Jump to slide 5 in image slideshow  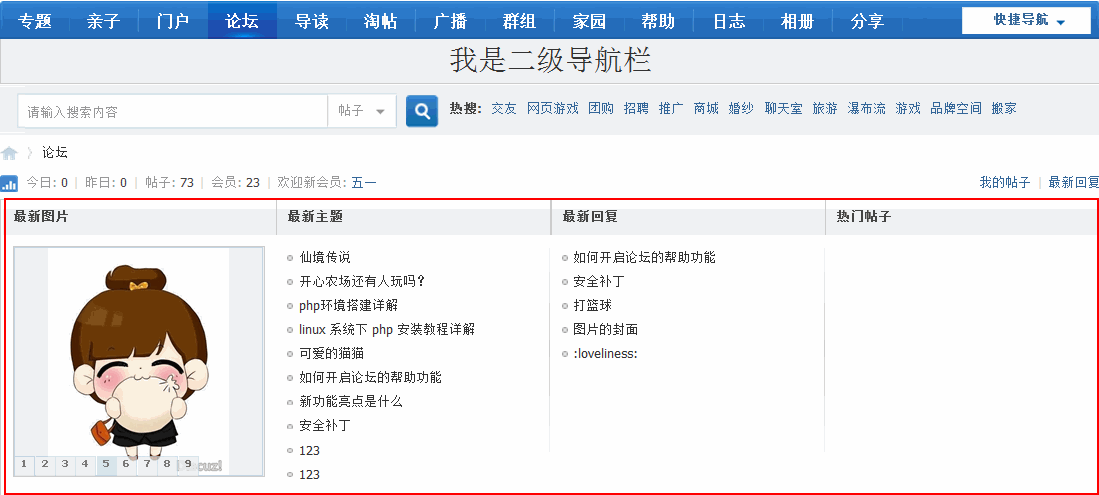pos(104,464)
